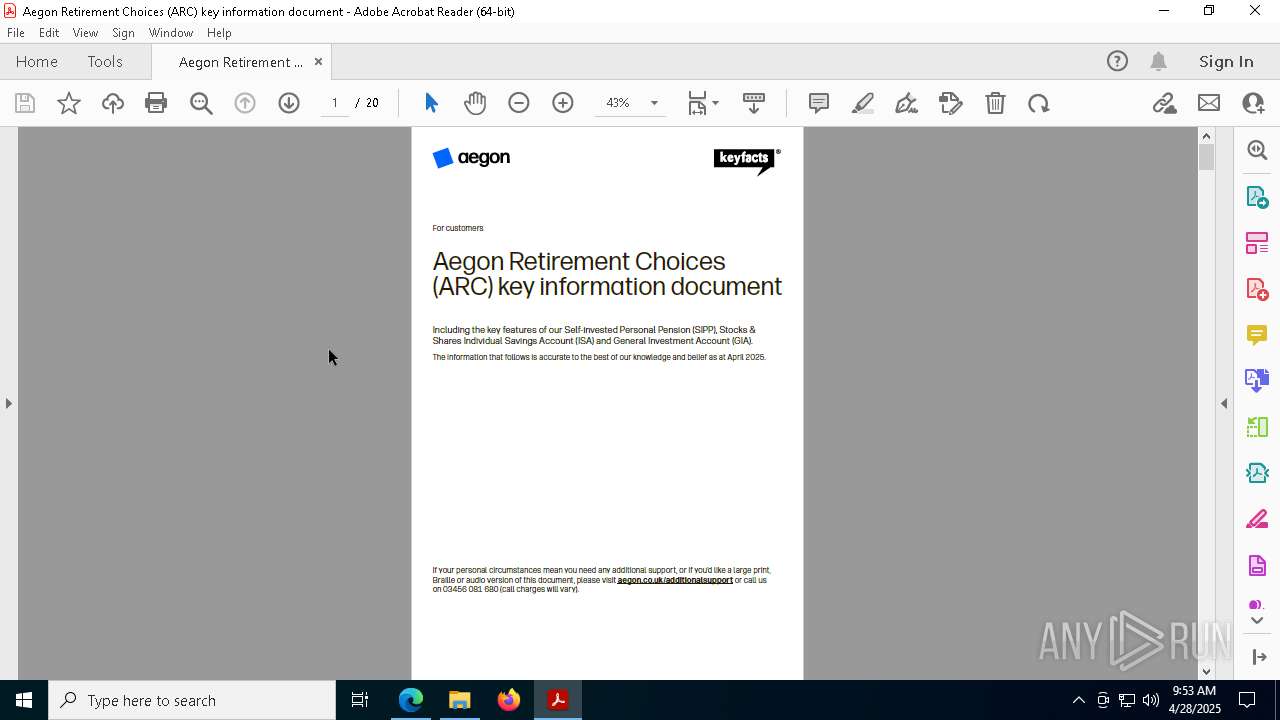Open the Export PDF side tool
Image resolution: width=1280 pixels, height=720 pixels.
click(x=1257, y=197)
